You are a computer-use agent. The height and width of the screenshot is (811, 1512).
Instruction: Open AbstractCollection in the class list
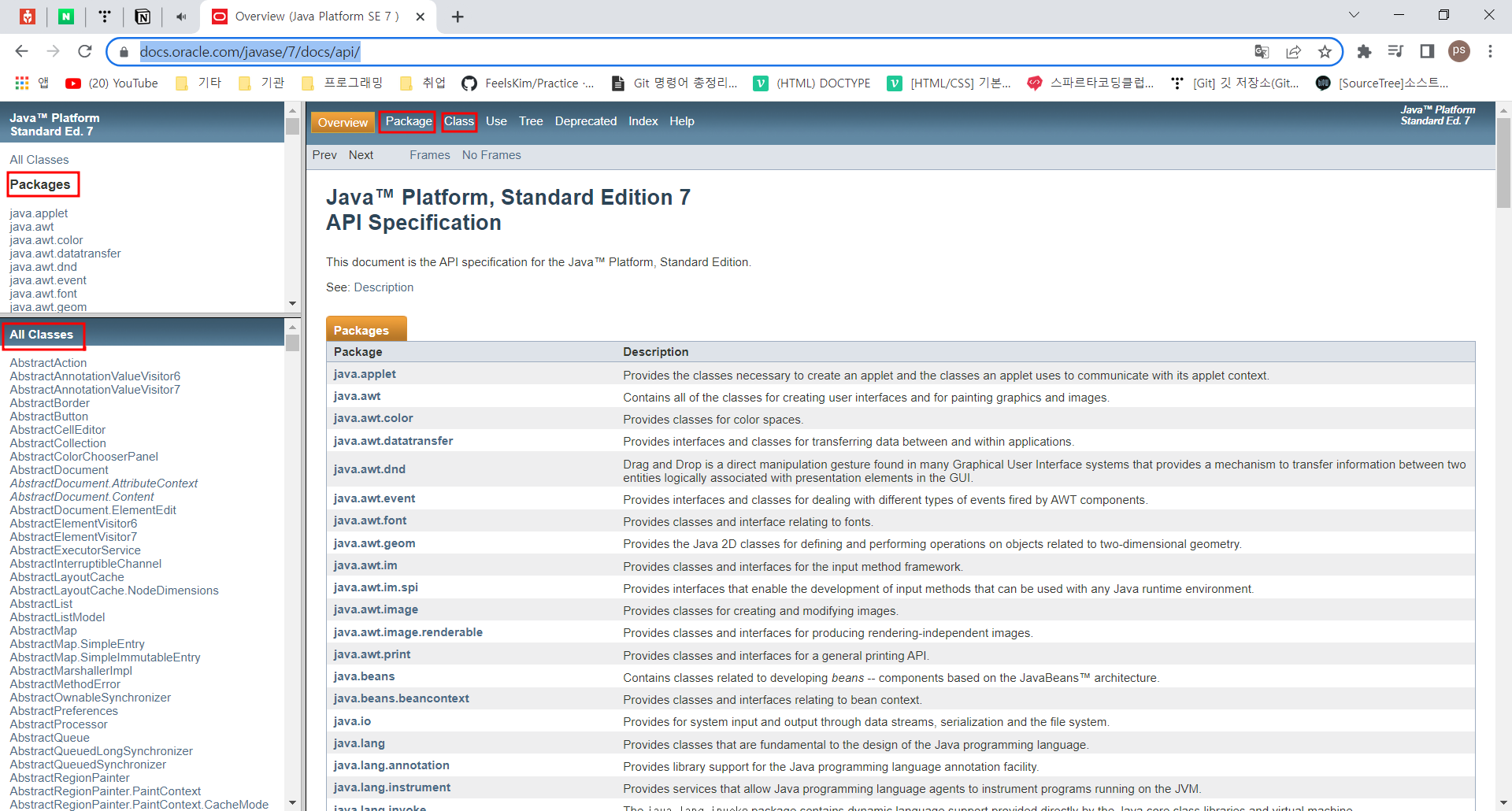[57, 443]
